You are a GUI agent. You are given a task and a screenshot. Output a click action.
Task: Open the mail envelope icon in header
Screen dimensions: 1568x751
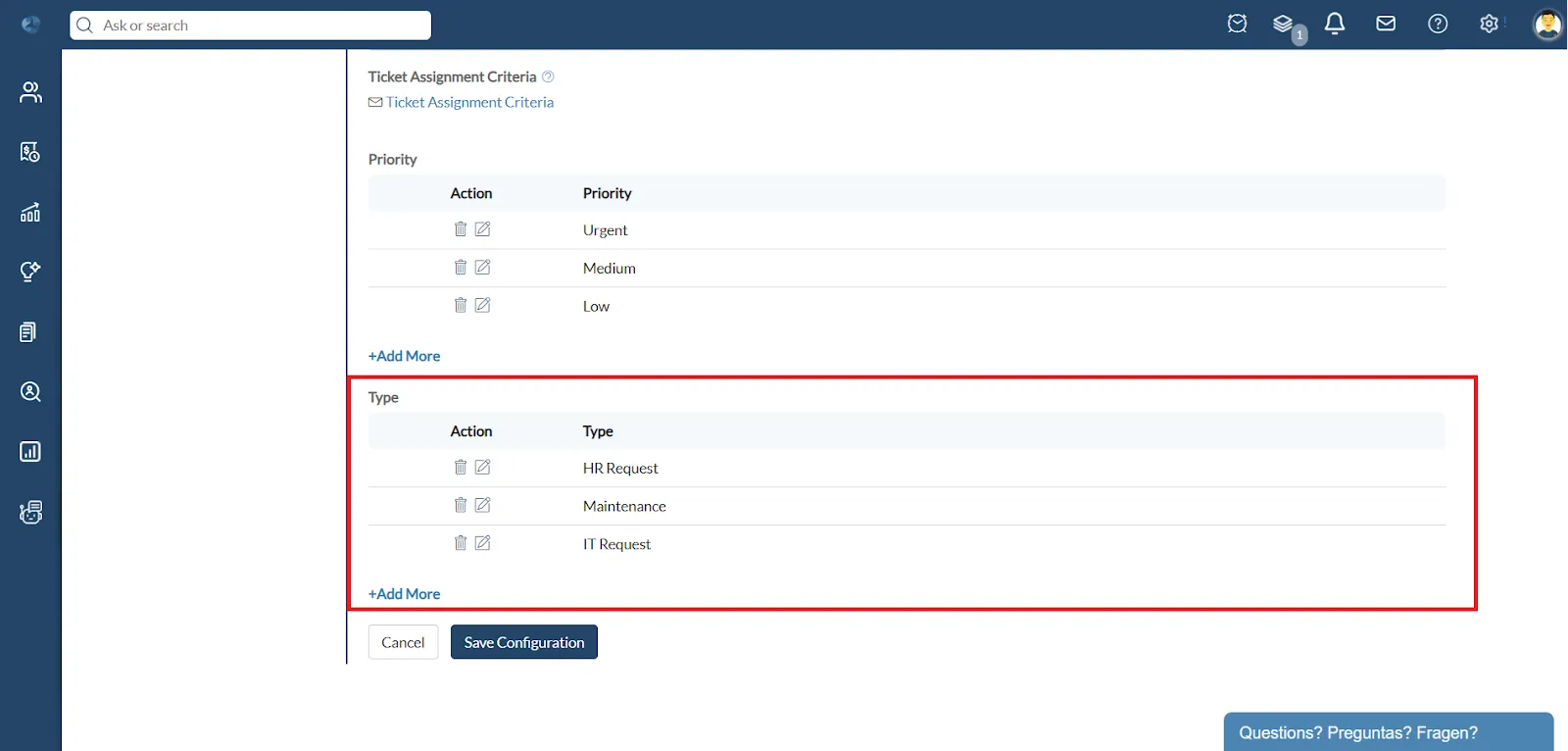(1386, 24)
